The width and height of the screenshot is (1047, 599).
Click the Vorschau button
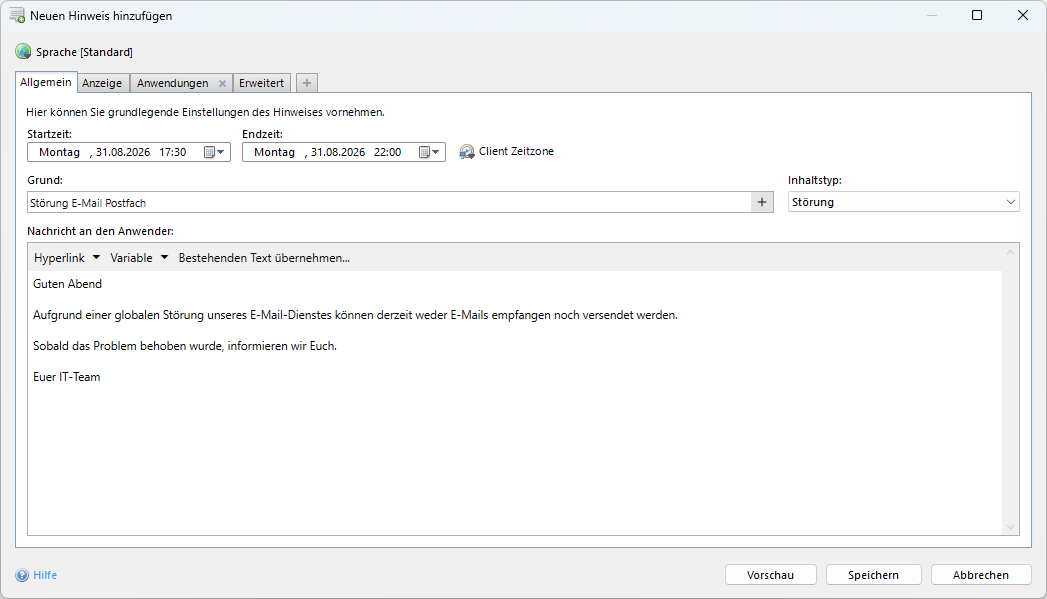[771, 575]
